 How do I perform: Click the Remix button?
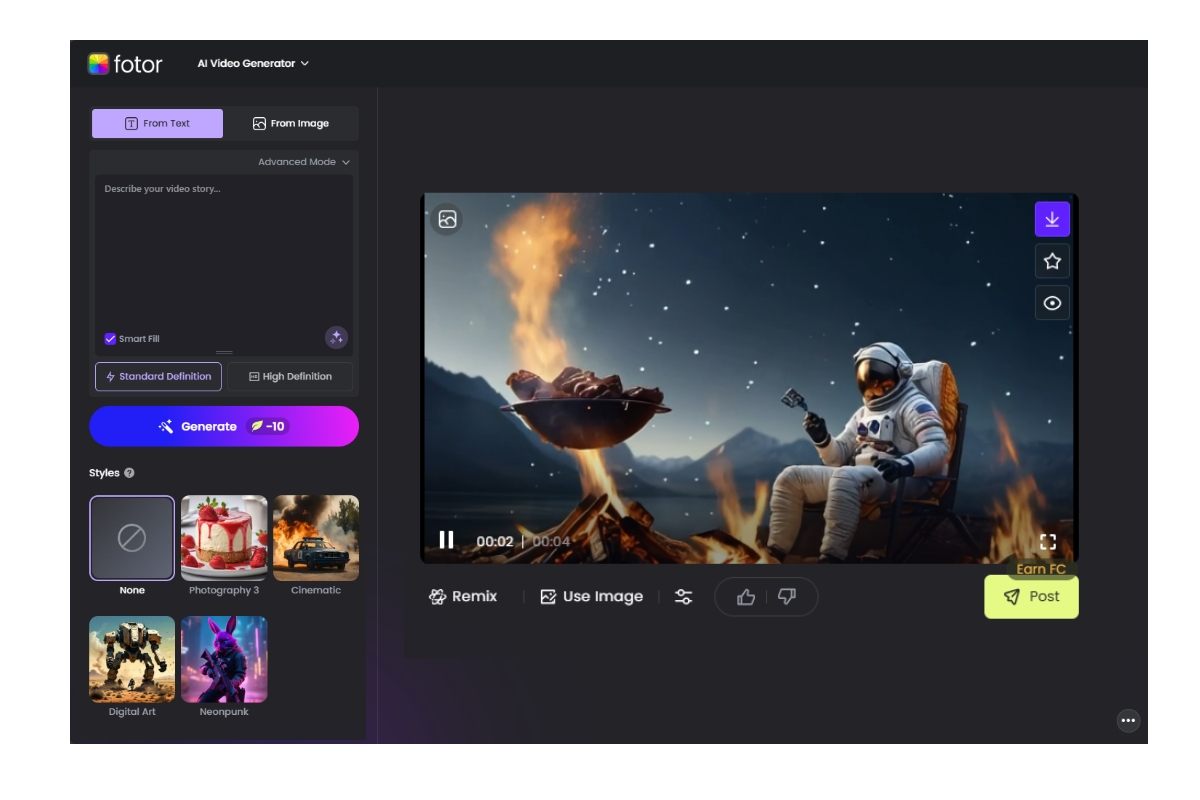pos(463,596)
